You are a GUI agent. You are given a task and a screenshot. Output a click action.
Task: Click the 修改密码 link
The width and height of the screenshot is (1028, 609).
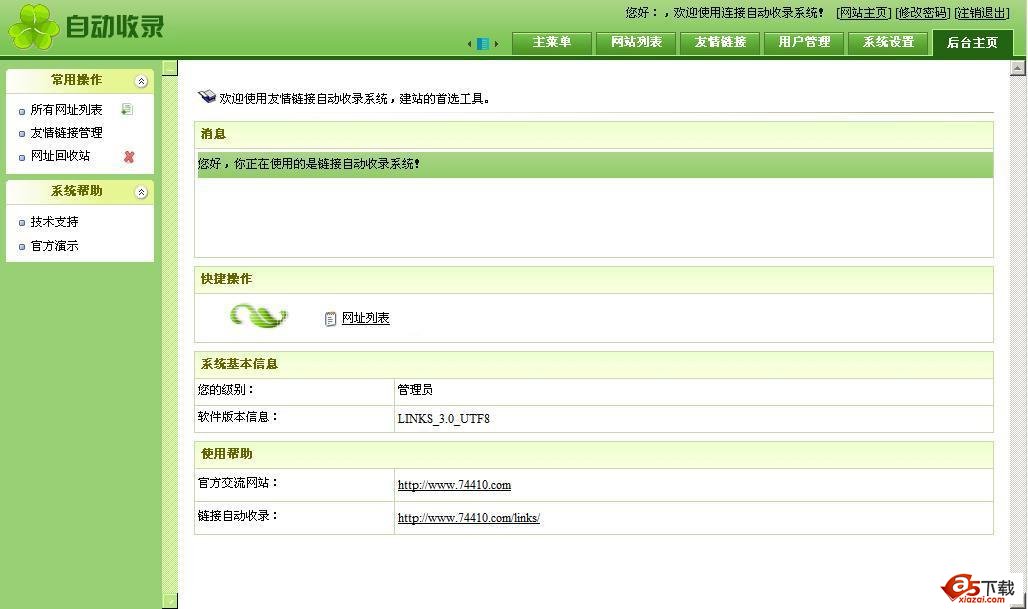click(x=922, y=12)
